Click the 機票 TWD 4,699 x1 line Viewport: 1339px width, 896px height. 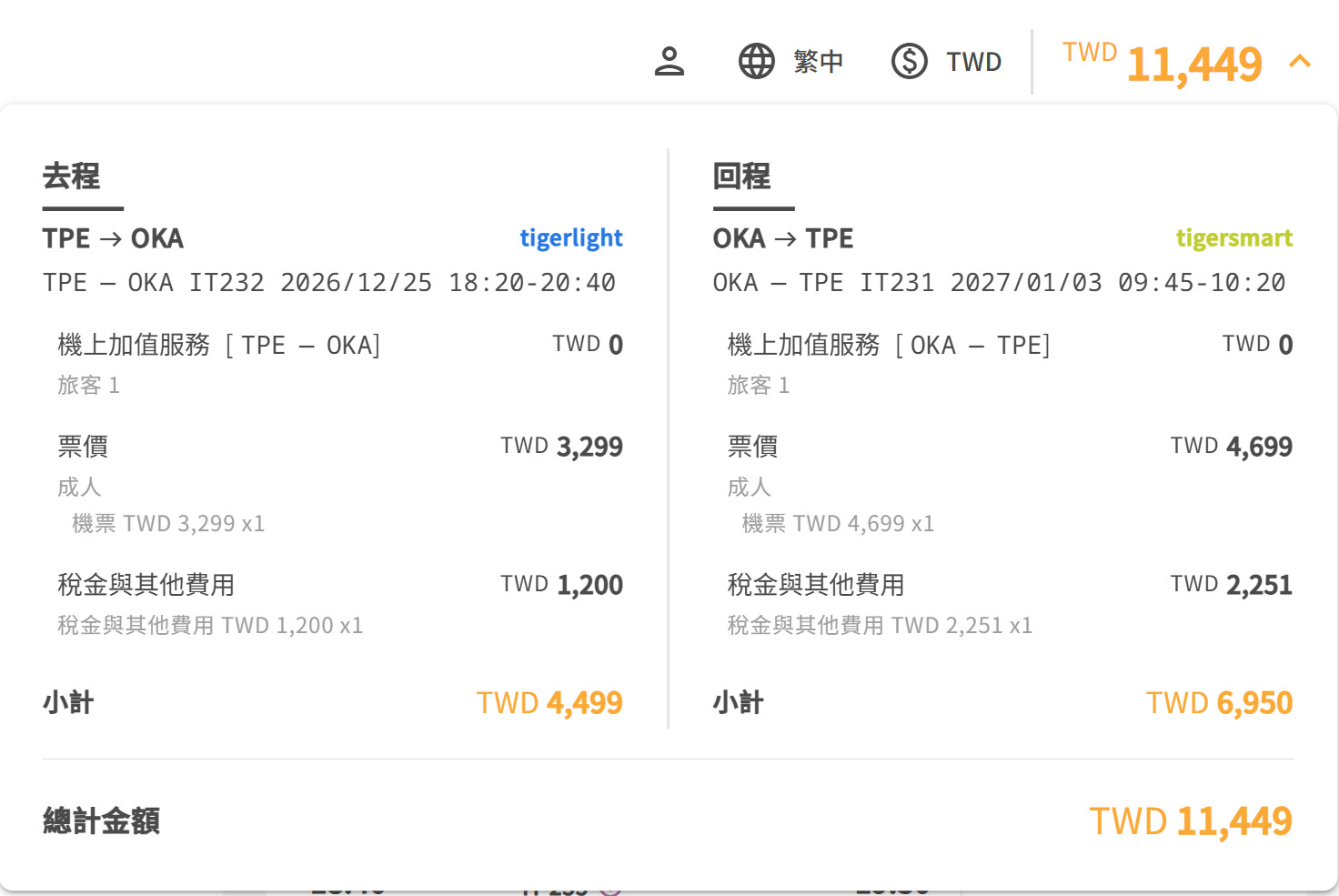pyautogui.click(x=838, y=524)
